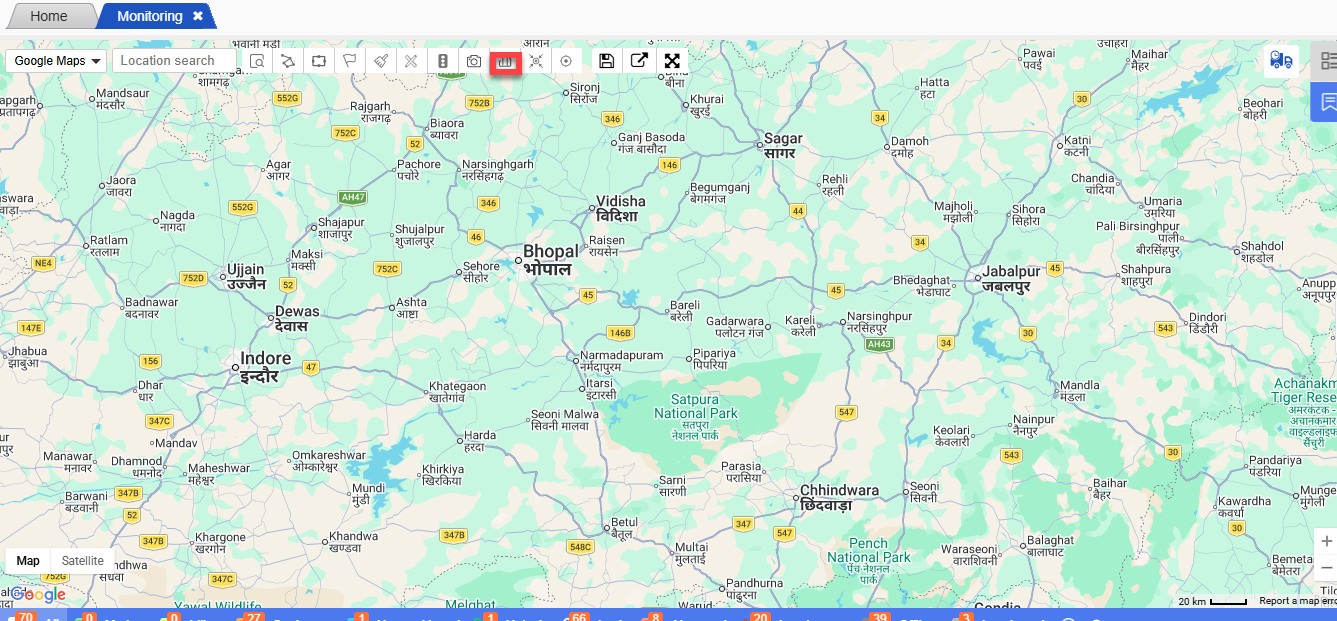Click the Location search input field
Viewport: 1337px width, 621px height.
[x=174, y=61]
